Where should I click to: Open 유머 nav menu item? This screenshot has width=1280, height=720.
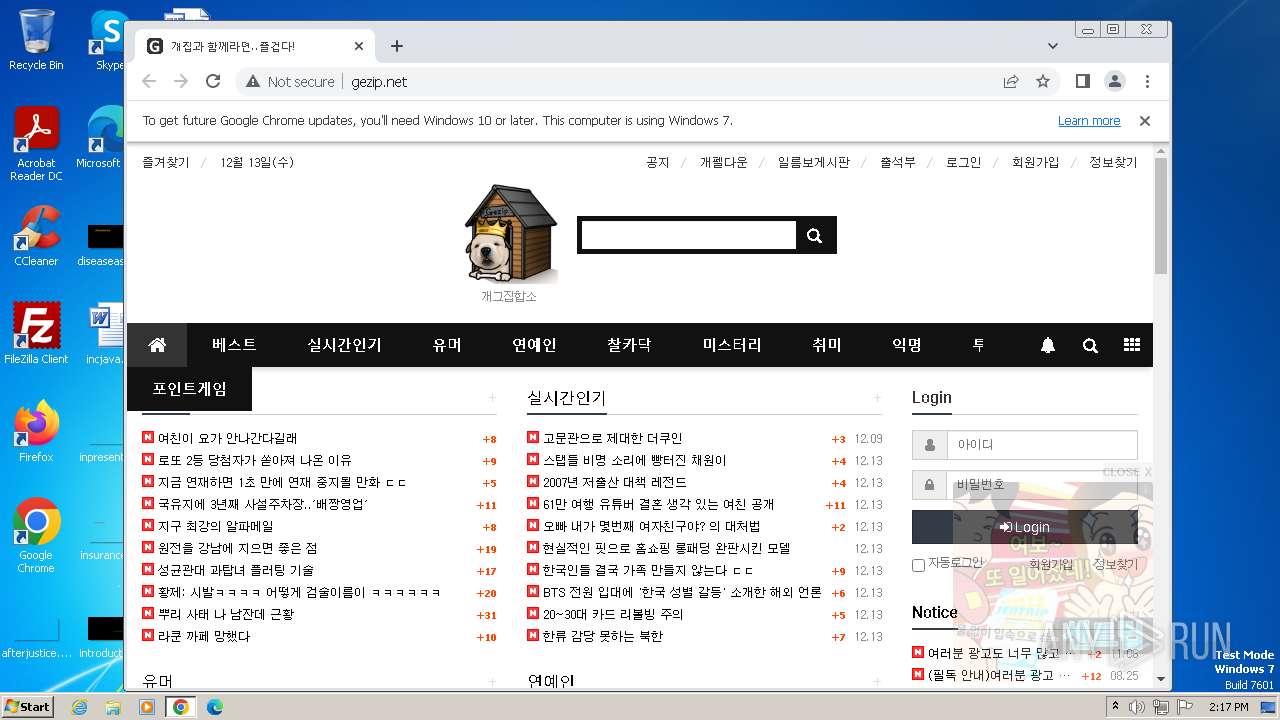447,345
